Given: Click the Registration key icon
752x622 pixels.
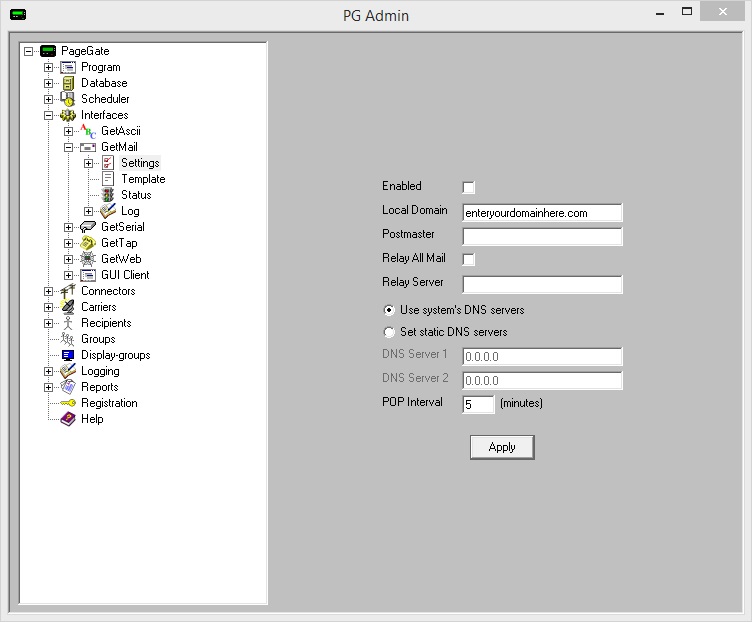Looking at the screenshot, I should (x=68, y=403).
